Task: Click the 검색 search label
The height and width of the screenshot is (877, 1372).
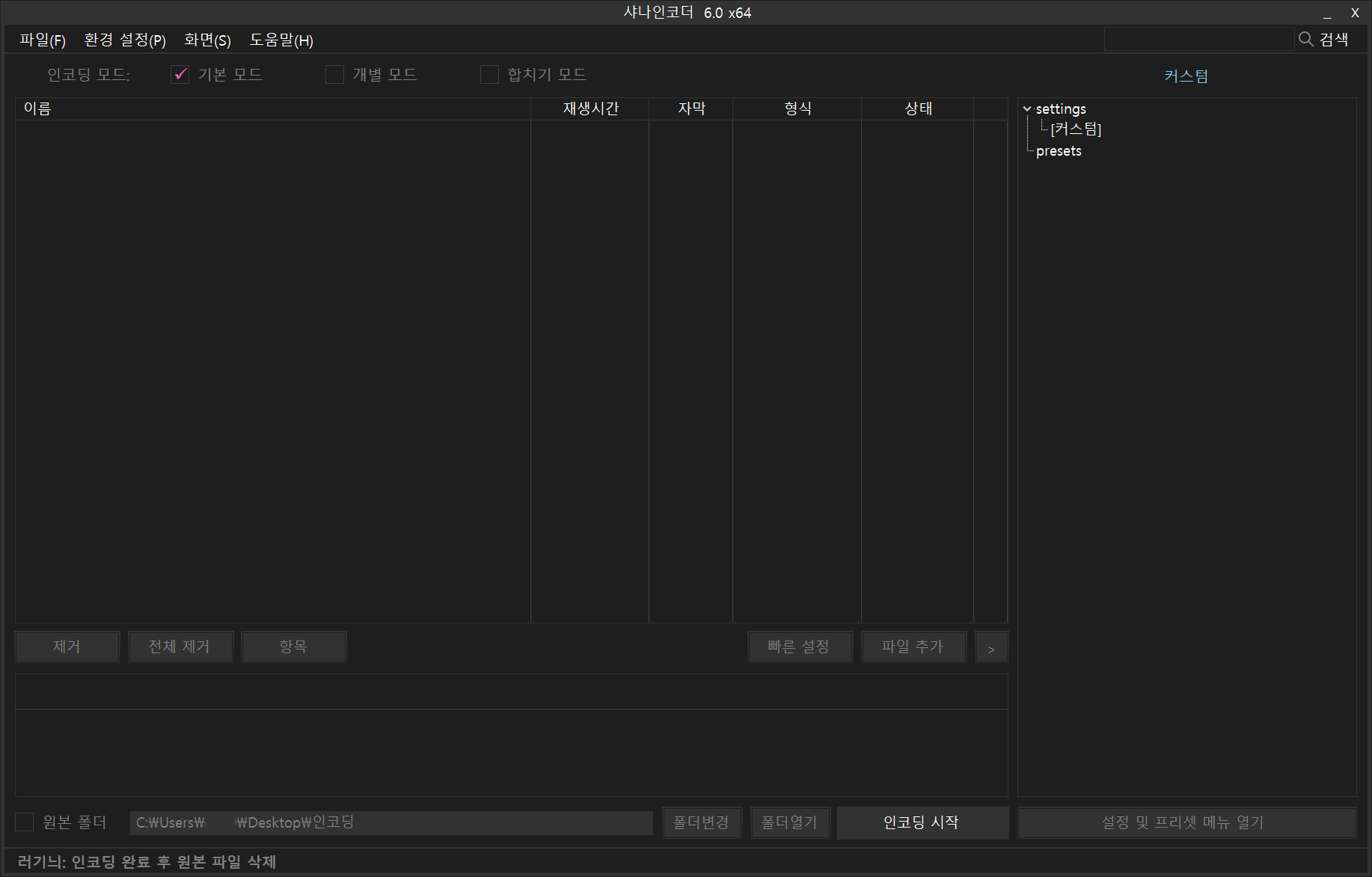Action: 1334,39
